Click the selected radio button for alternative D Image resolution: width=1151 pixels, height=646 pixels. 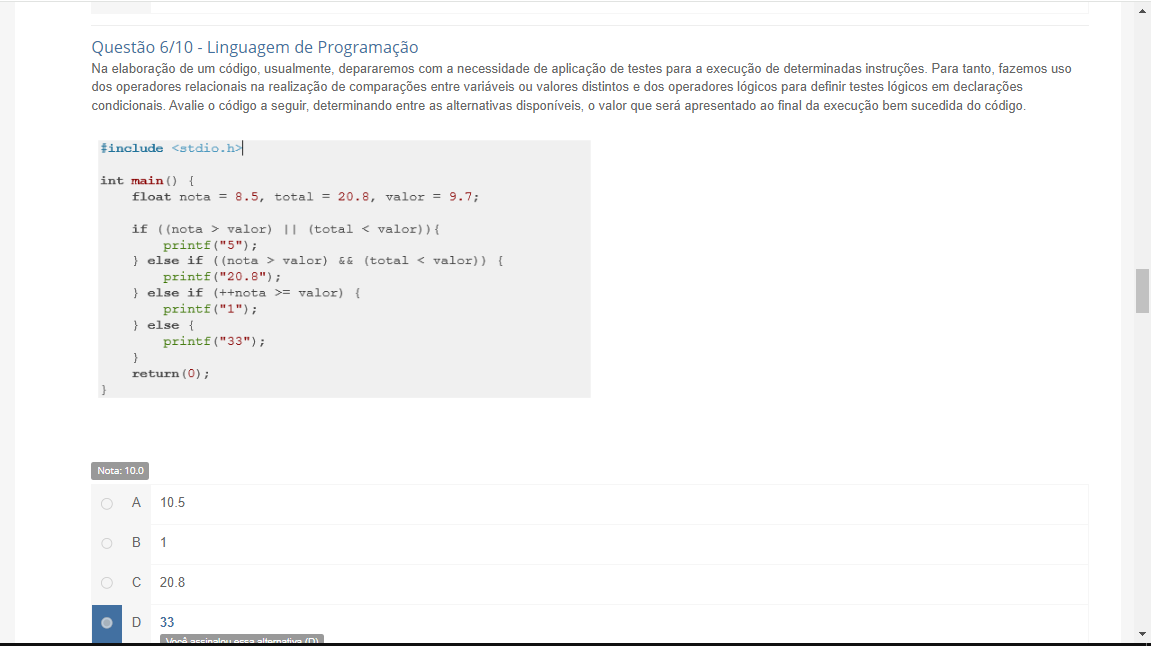pos(107,622)
